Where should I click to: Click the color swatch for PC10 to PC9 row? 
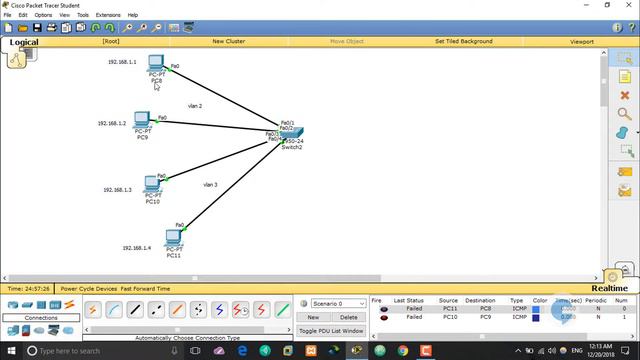pyautogui.click(x=536, y=318)
